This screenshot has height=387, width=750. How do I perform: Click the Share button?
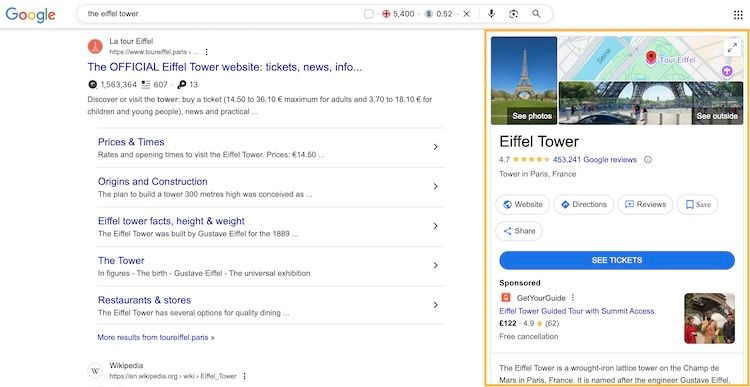click(x=519, y=231)
